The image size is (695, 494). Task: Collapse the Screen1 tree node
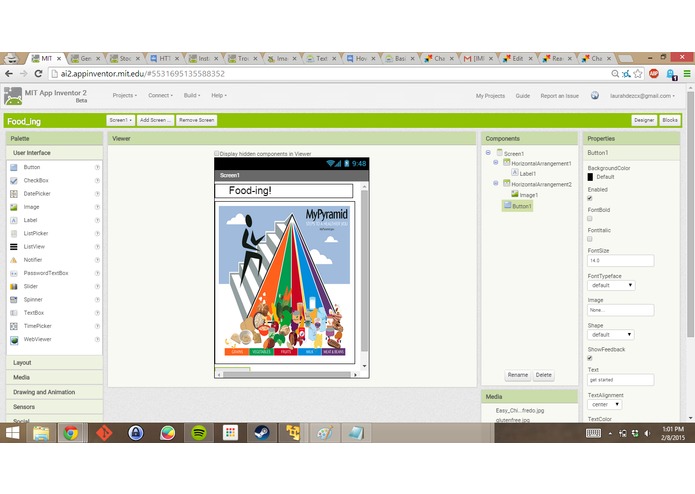tap(488, 153)
